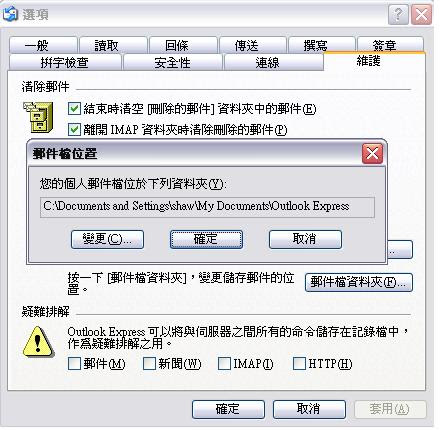
Task: Click the mail store folder path field
Action: 207,207
